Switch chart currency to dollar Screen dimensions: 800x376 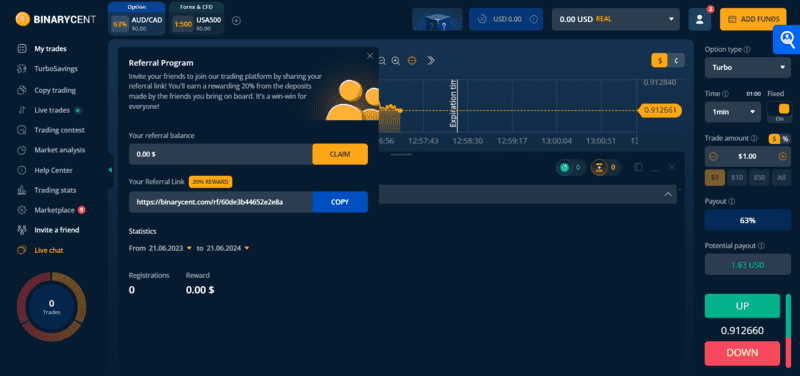point(659,60)
